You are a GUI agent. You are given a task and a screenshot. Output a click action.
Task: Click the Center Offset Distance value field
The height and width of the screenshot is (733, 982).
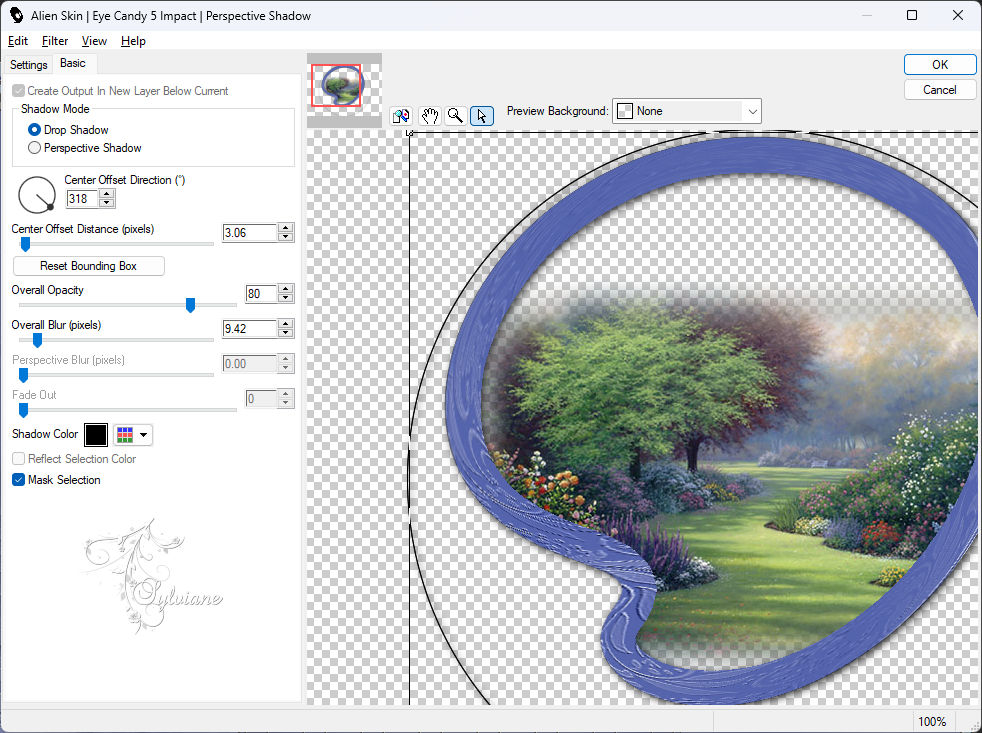(x=250, y=232)
